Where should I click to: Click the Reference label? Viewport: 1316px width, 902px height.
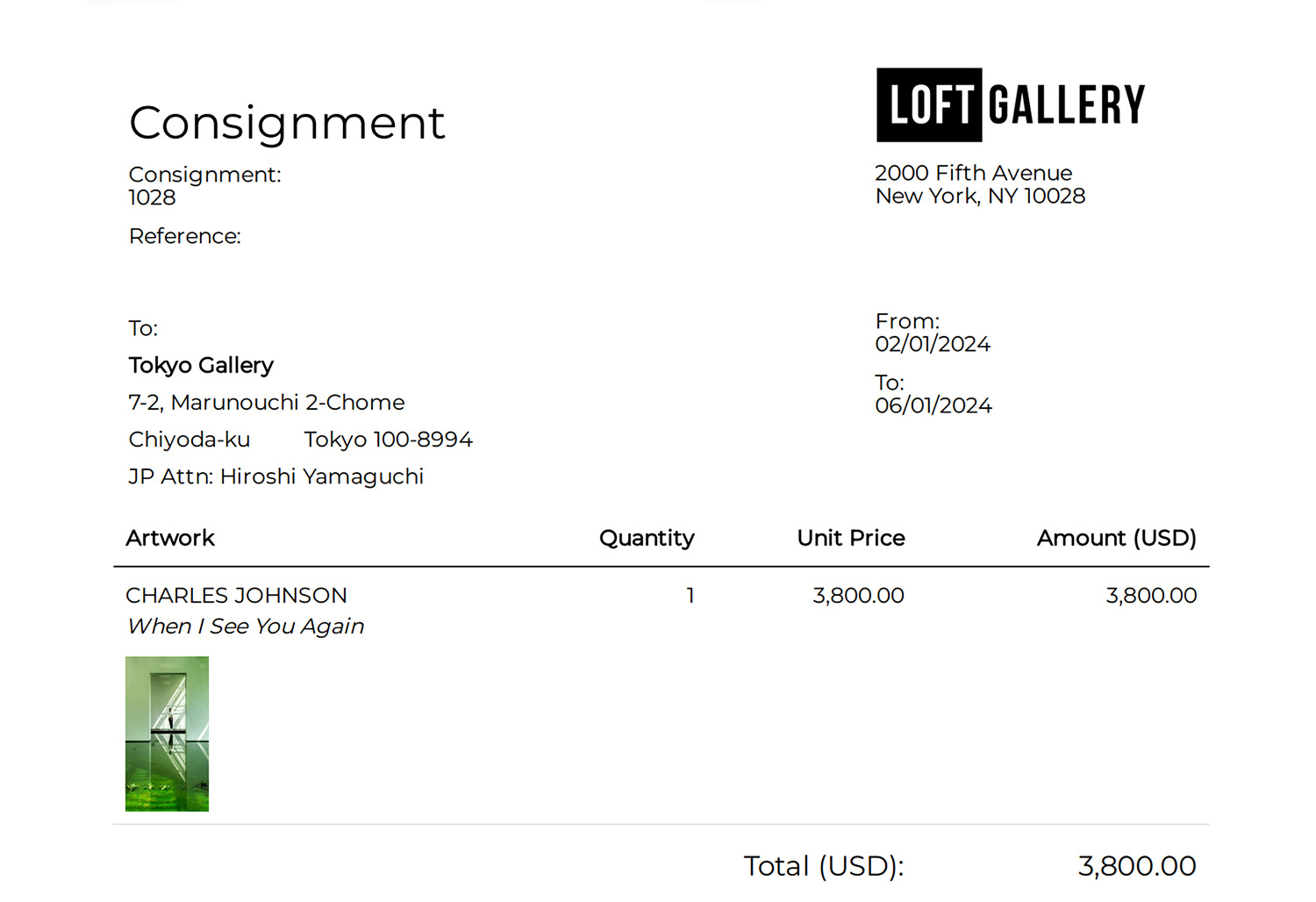184,236
